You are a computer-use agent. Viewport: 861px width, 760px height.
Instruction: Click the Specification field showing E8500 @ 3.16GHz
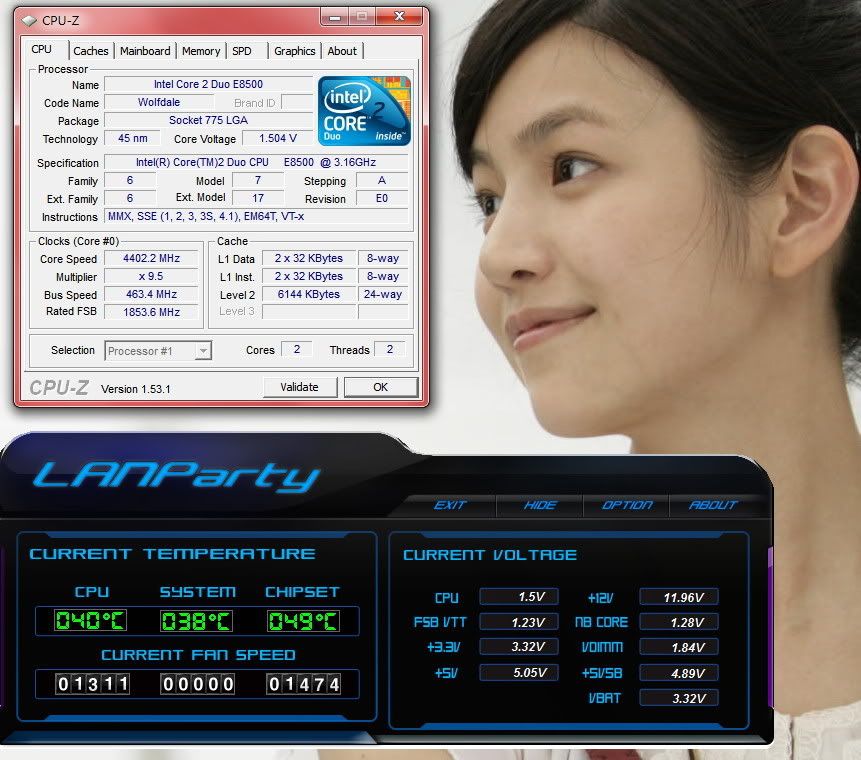(x=256, y=162)
